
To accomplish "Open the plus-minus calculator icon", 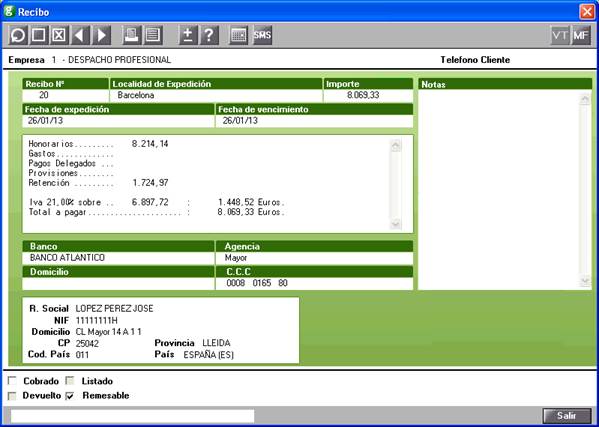I will coord(188,36).
